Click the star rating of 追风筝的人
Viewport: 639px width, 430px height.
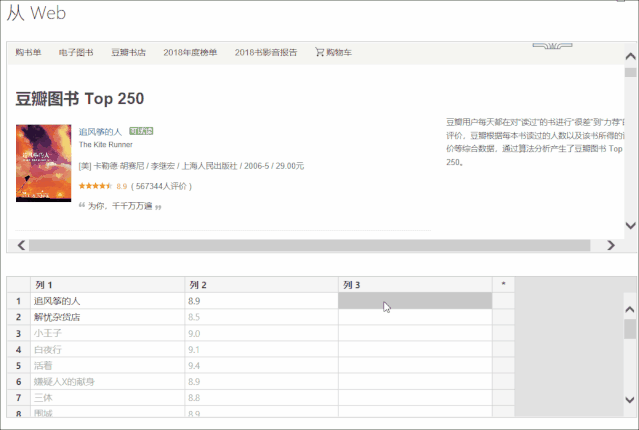95,186
